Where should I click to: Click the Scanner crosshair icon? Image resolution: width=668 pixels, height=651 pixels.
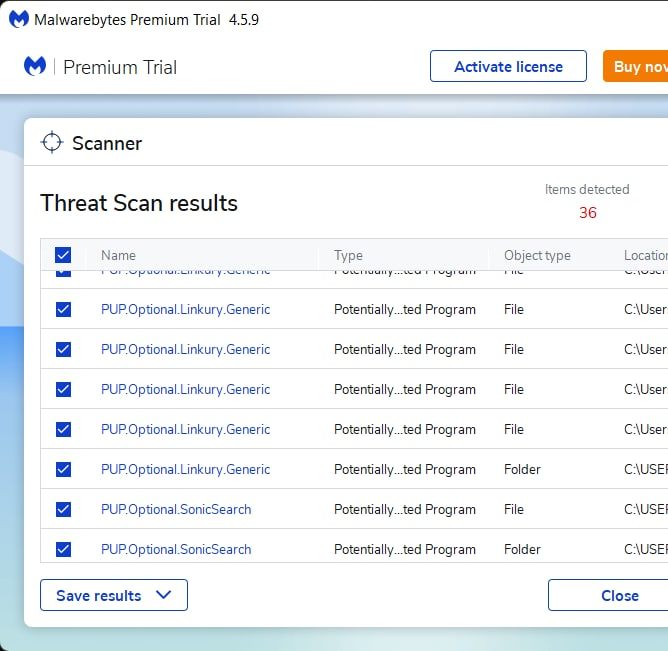[52, 142]
